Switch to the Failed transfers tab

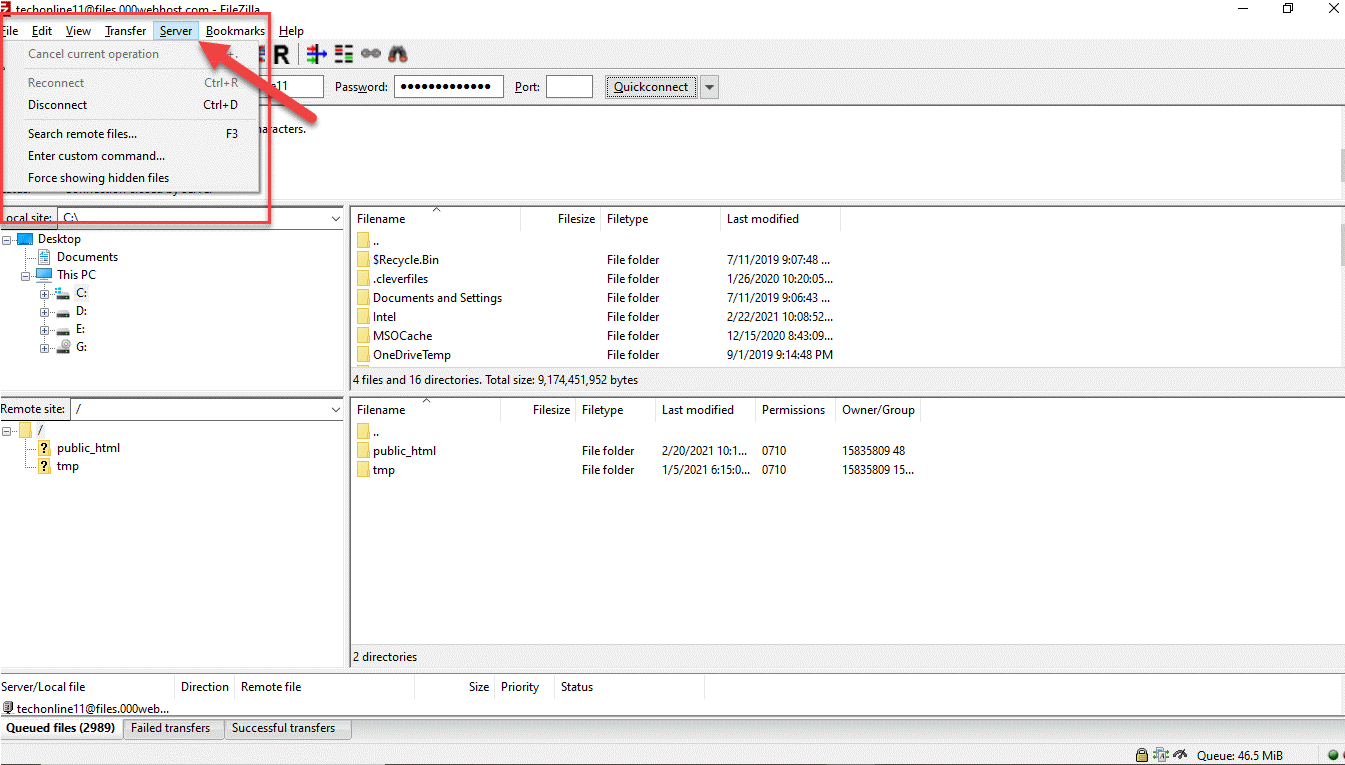point(173,728)
